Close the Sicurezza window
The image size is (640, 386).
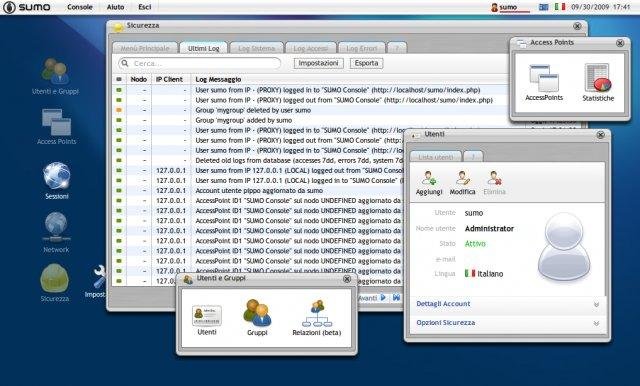pyautogui.click(x=577, y=26)
